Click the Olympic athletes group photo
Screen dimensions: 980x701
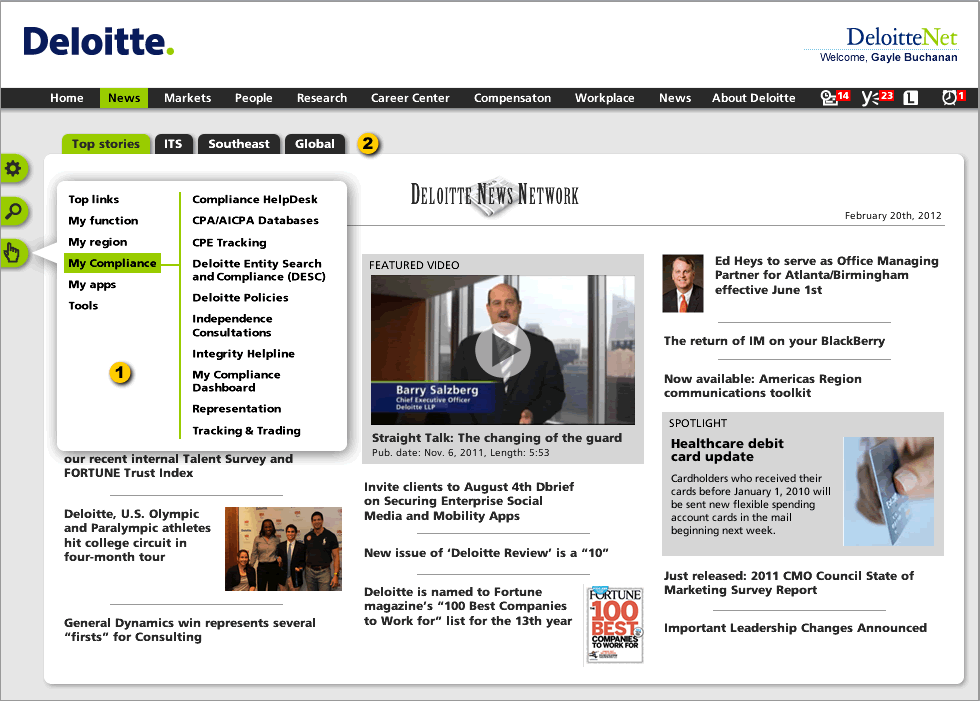click(x=283, y=549)
